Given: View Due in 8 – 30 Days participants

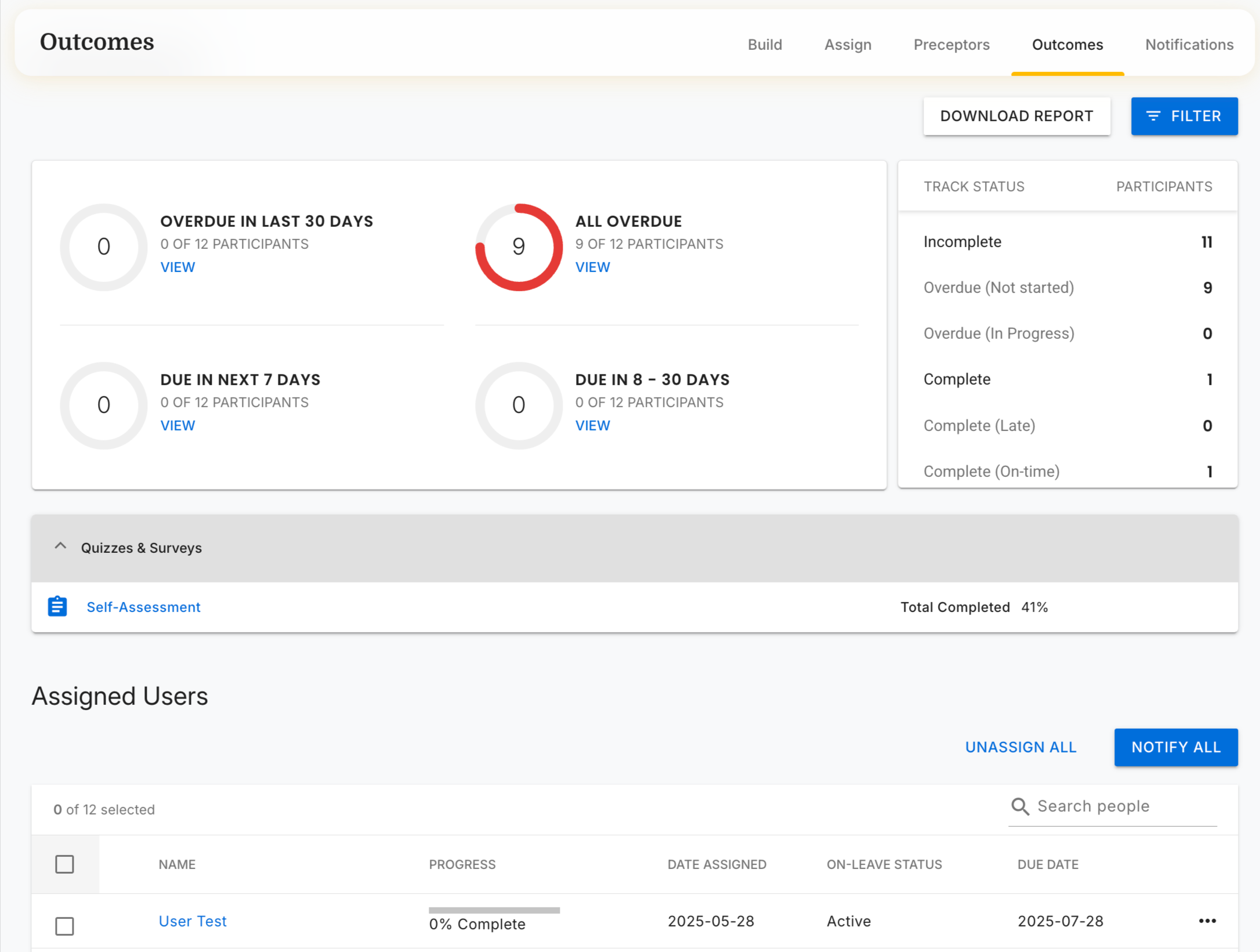Looking at the screenshot, I should pyautogui.click(x=592, y=425).
